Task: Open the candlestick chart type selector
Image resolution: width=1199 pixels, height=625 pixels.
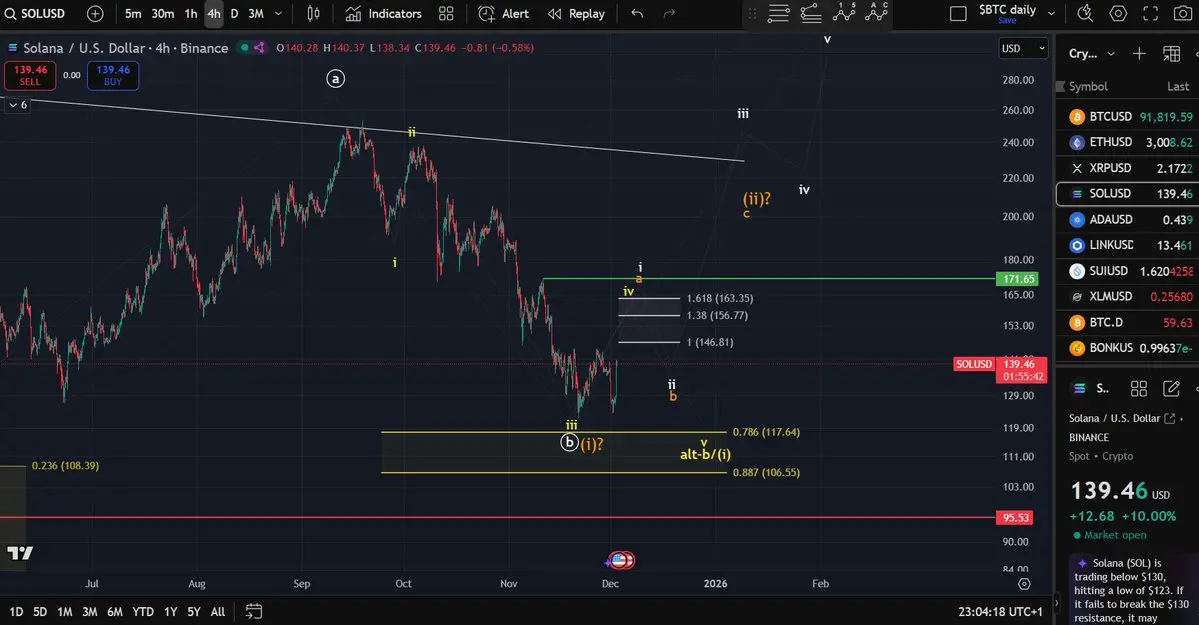Action: pos(314,14)
